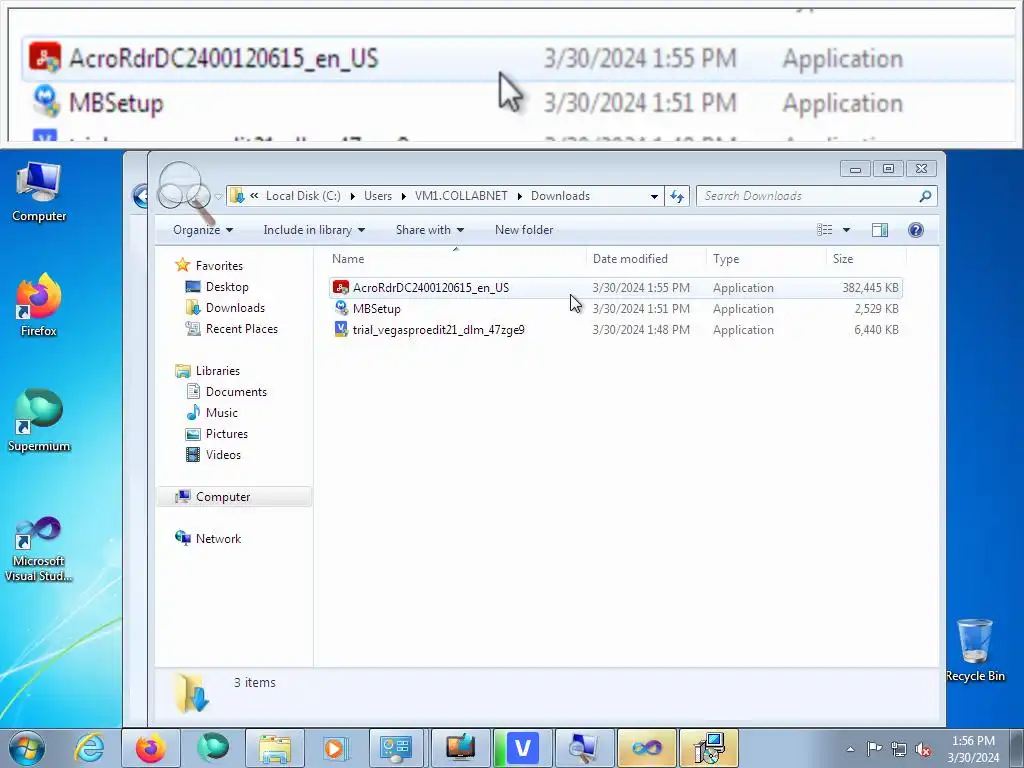Image resolution: width=1024 pixels, height=768 pixels.
Task: Select the trial_vegasproedit21_dlm_47zge9 file
Action: tap(616, 330)
